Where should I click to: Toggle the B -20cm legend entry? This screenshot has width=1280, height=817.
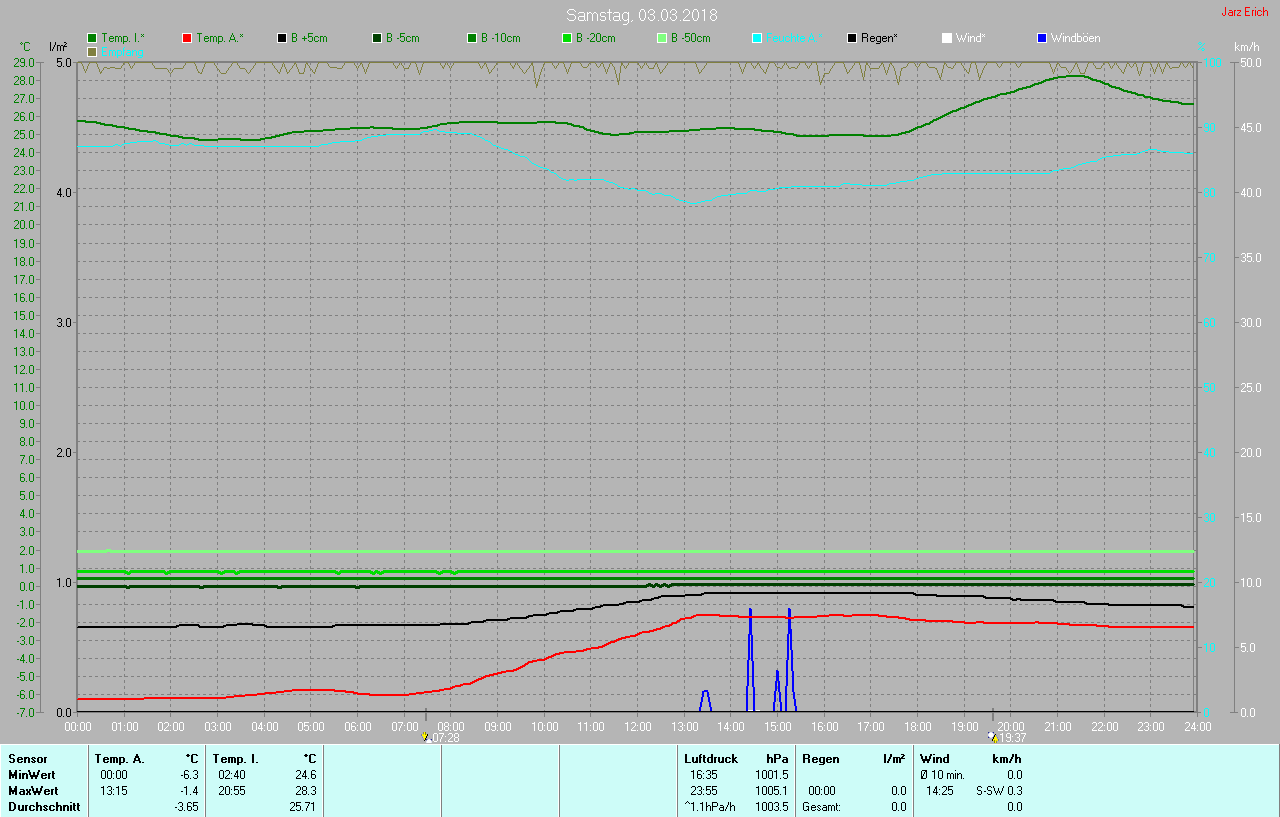click(595, 38)
